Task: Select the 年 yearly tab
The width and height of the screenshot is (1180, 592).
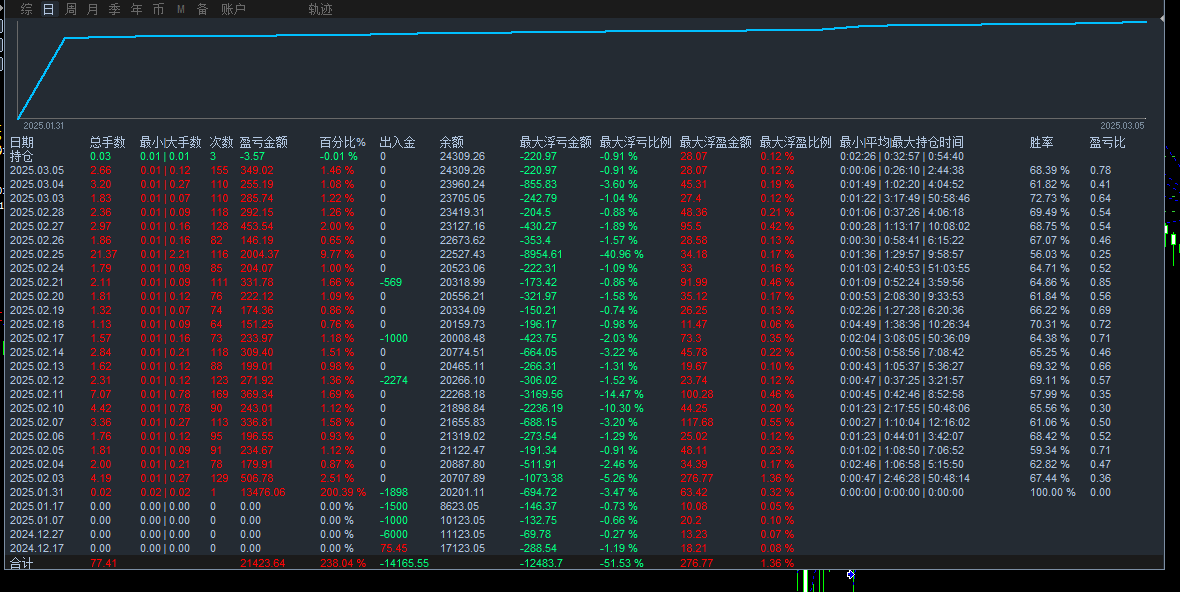Action: click(x=136, y=9)
